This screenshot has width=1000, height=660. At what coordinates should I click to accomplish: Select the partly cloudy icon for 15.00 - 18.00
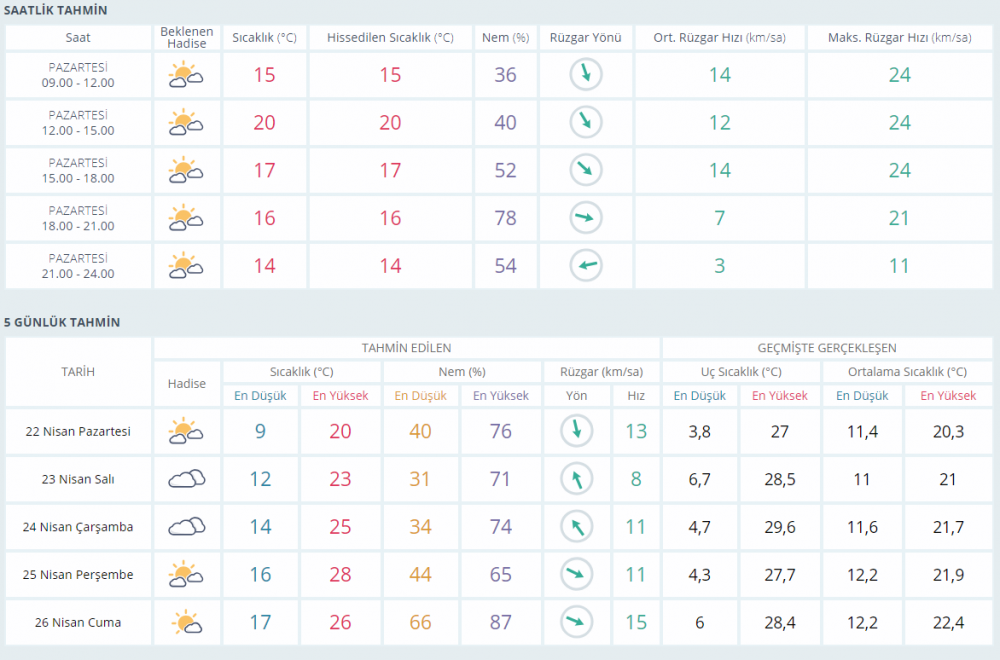pos(186,170)
